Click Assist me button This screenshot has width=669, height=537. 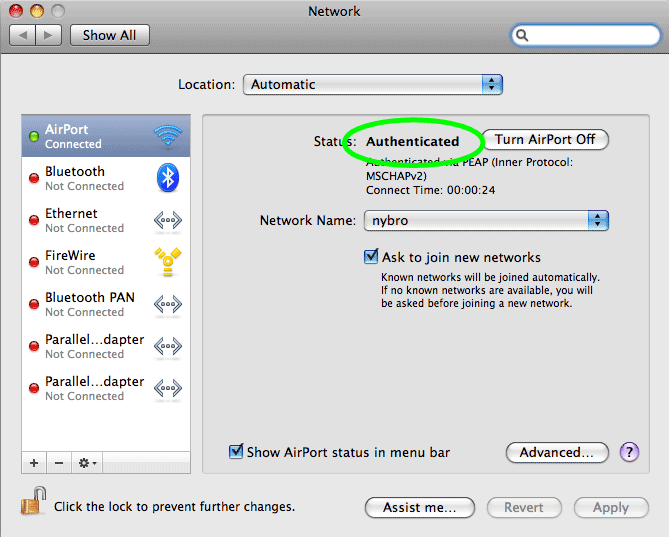coord(420,508)
